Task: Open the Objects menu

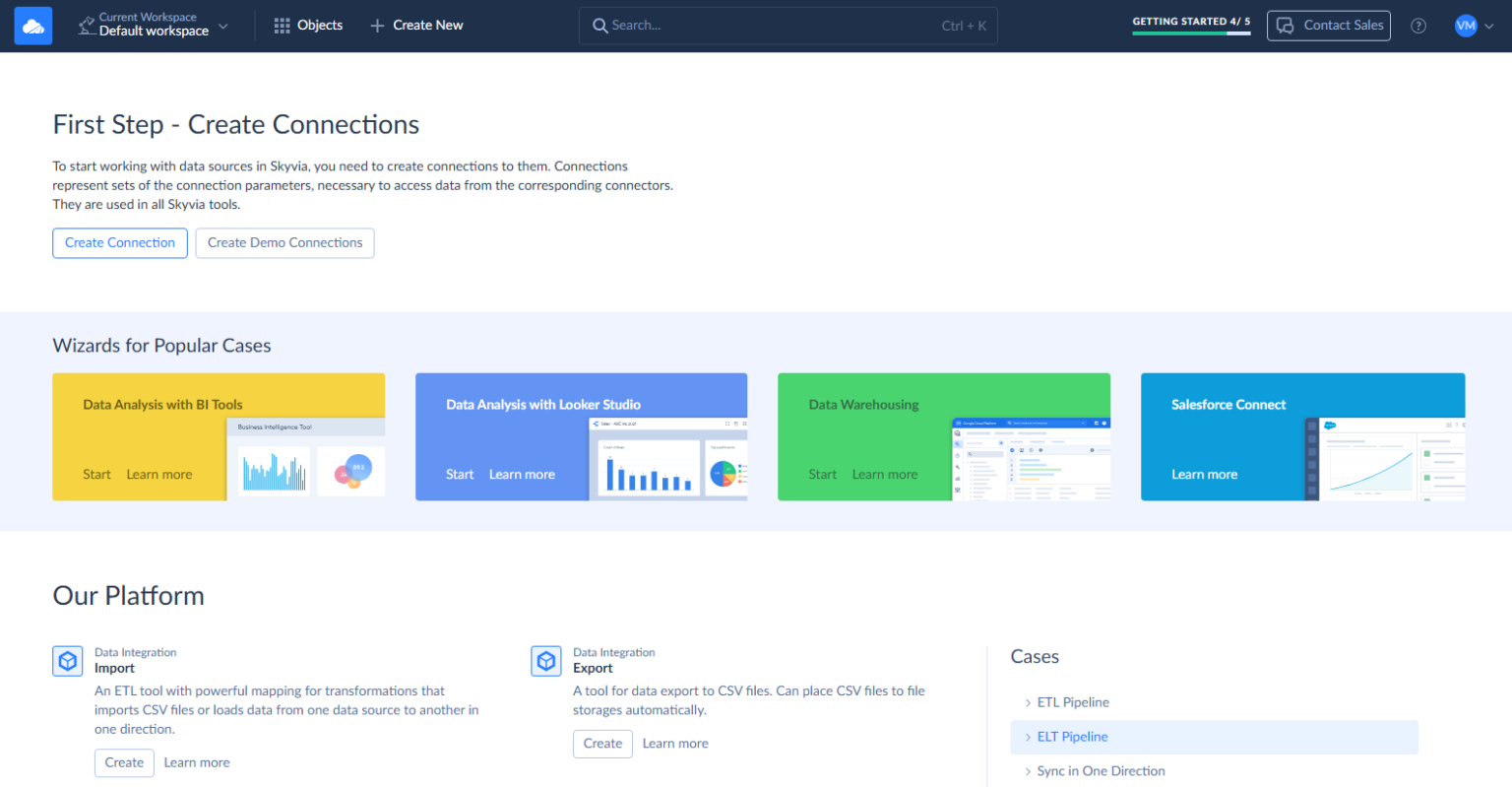Action: coord(308,25)
